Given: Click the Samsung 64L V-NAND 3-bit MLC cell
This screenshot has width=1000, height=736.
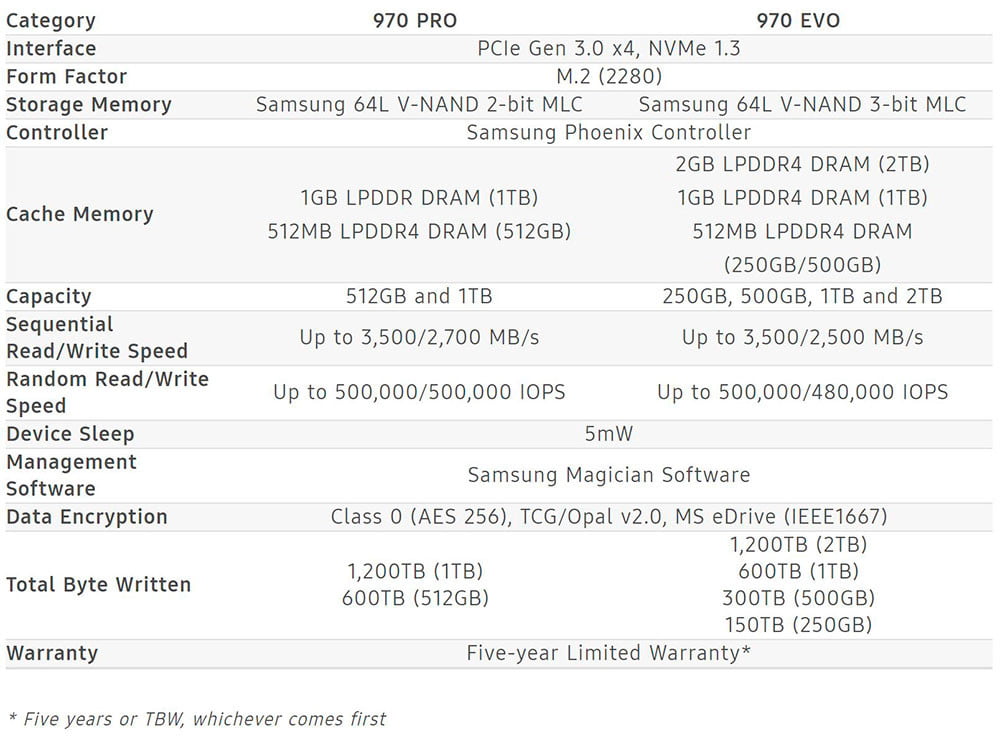Looking at the screenshot, I should click(x=802, y=104).
